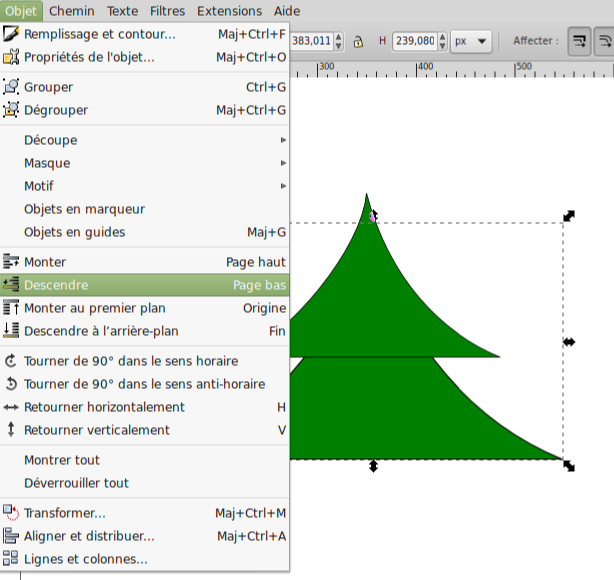Click the top-right corner scale handle
The width and height of the screenshot is (614, 580).
pos(569,216)
